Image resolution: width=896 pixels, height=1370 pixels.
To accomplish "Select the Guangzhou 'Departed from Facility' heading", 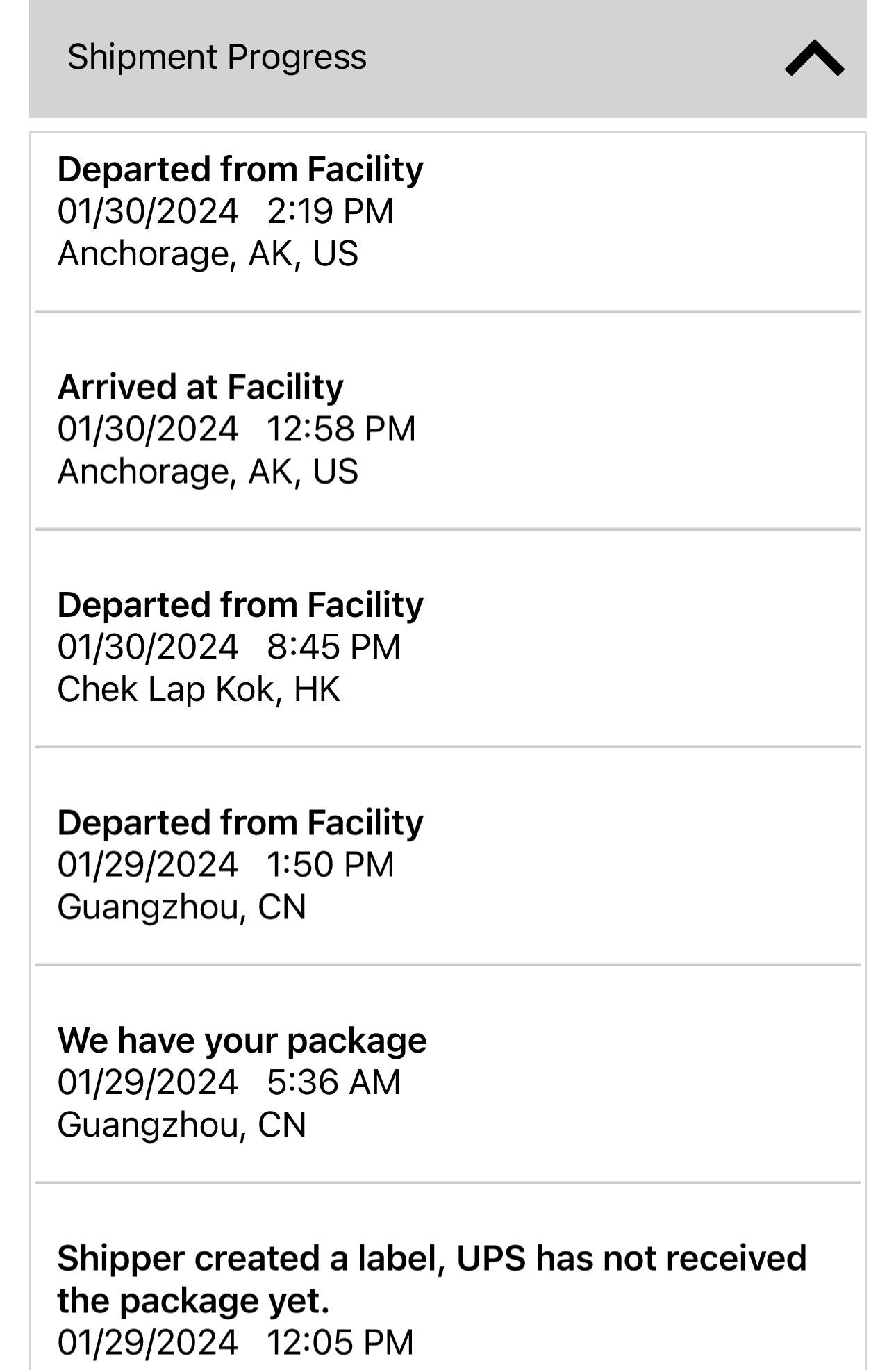I will click(240, 823).
